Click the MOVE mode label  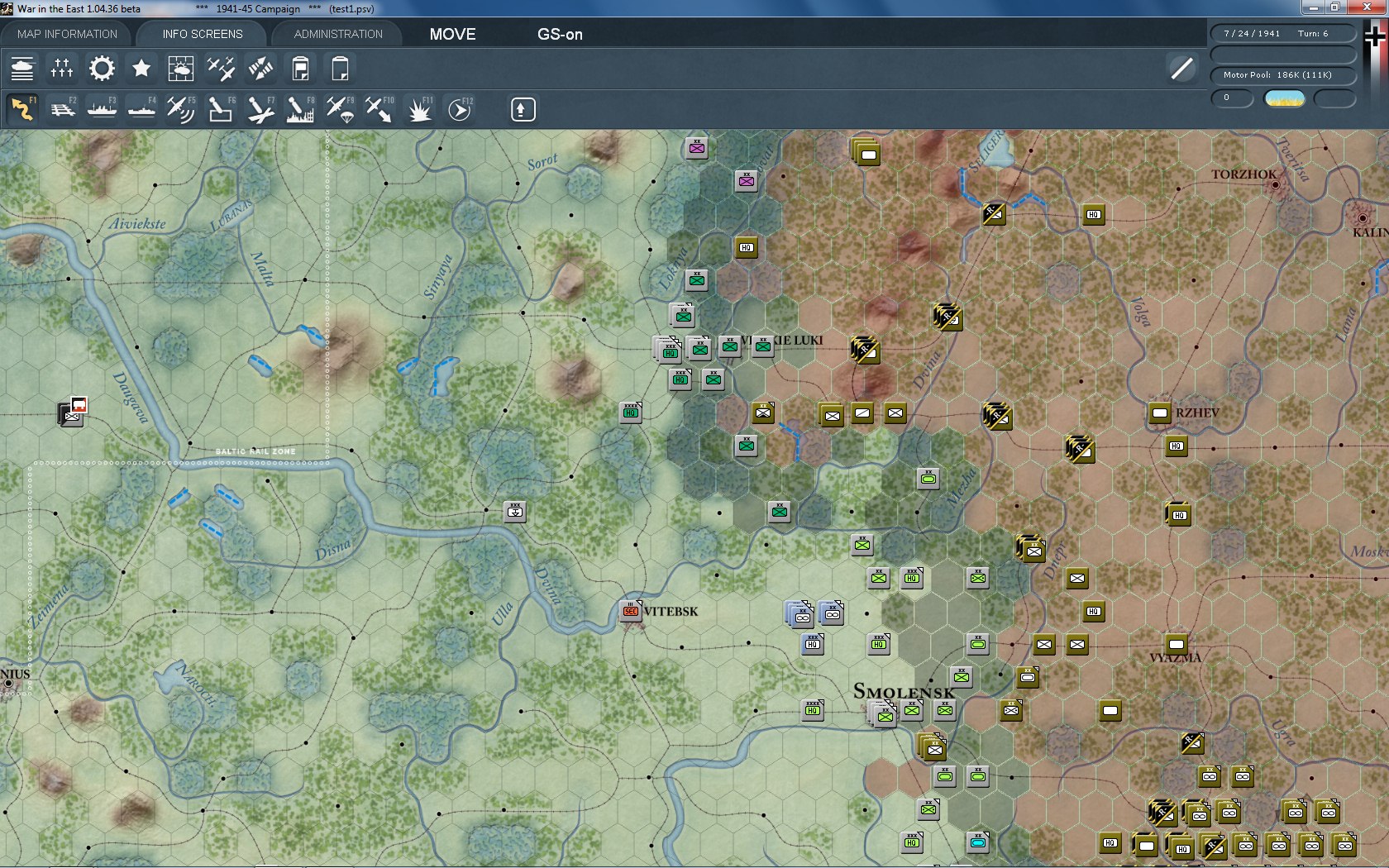tap(452, 34)
